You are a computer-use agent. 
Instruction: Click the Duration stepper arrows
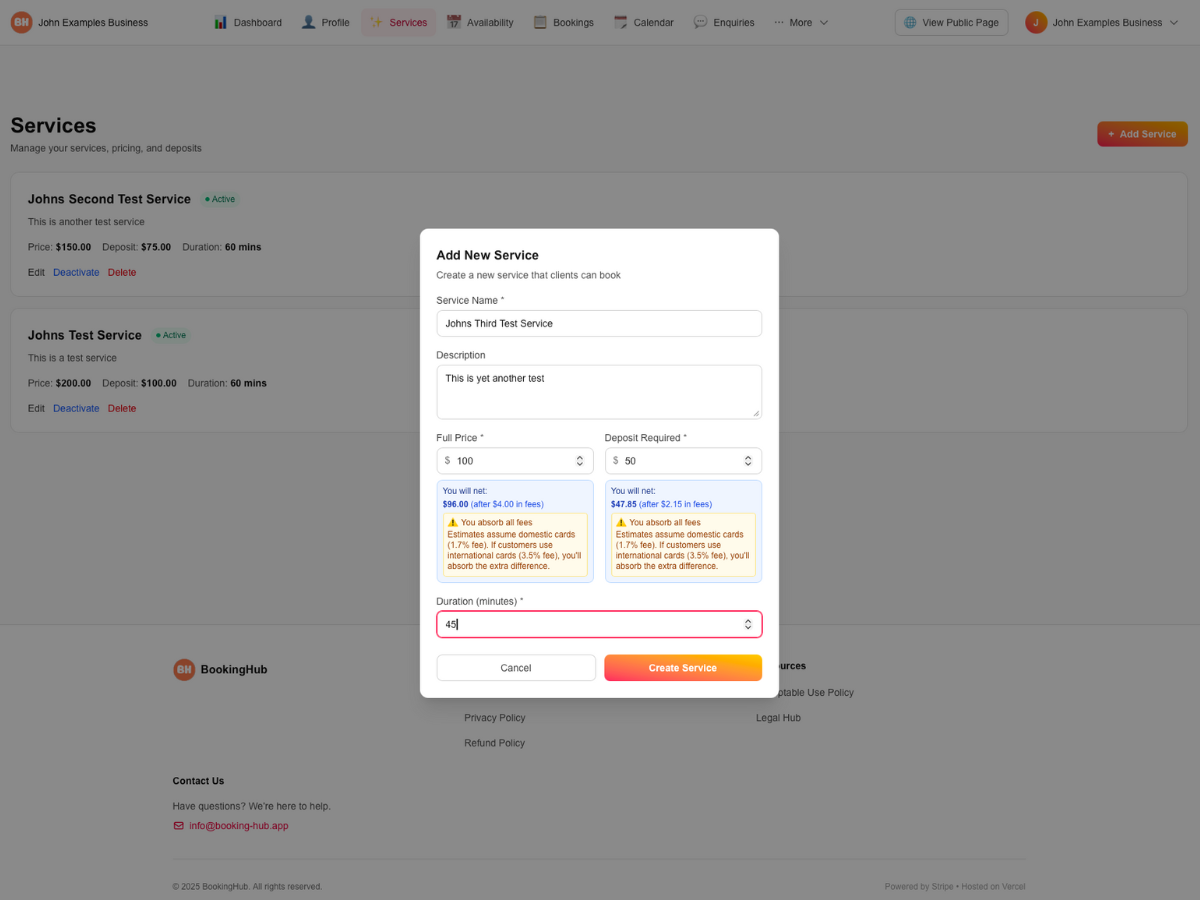pyautogui.click(x=748, y=623)
